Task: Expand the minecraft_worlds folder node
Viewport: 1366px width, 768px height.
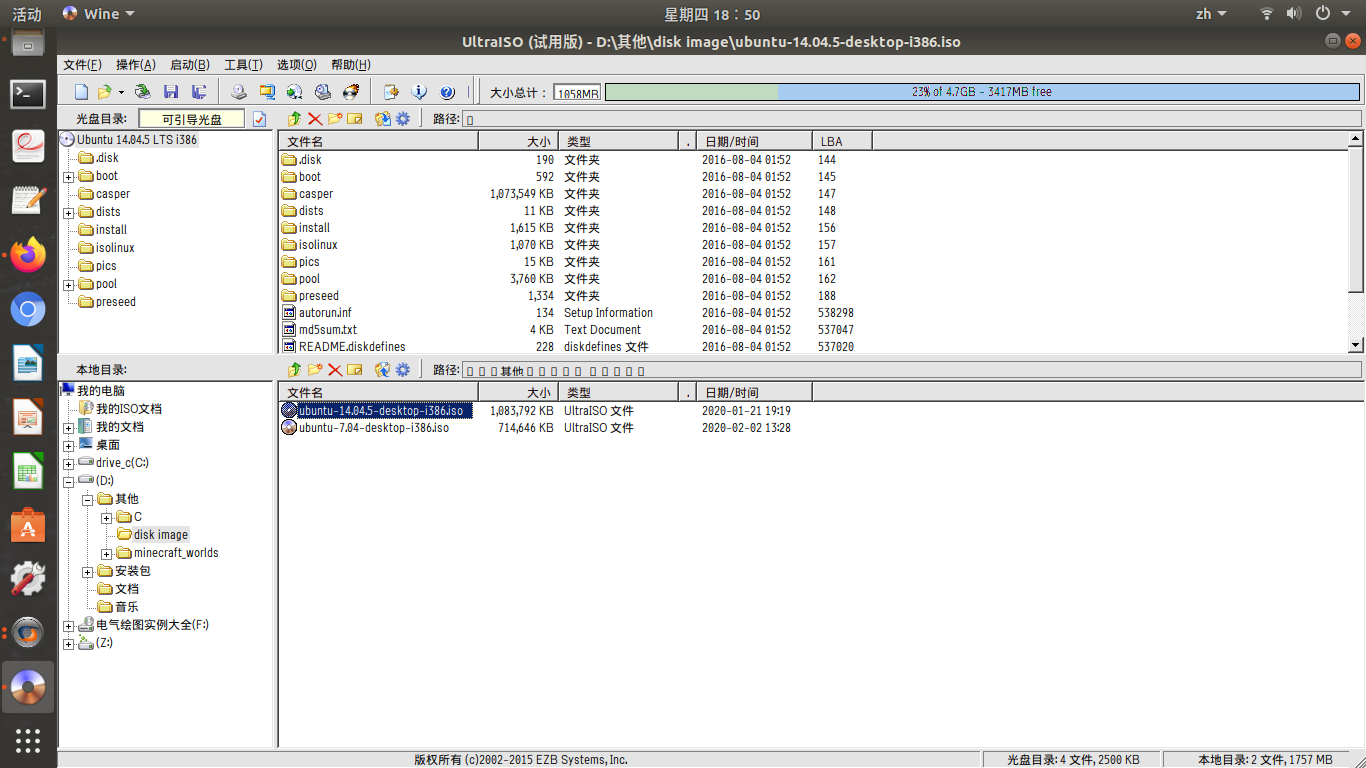Action: point(107,554)
